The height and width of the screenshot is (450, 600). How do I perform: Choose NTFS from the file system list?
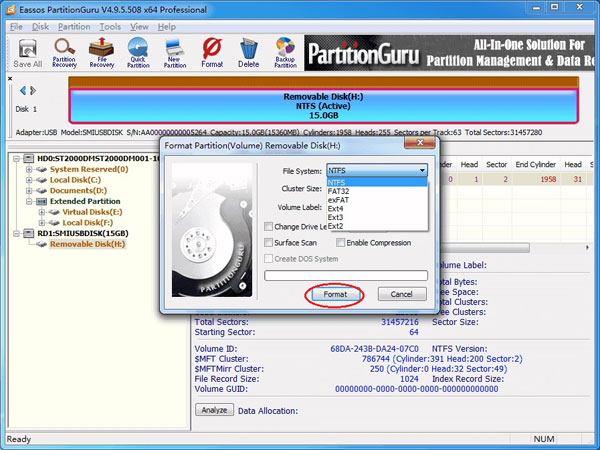point(377,183)
